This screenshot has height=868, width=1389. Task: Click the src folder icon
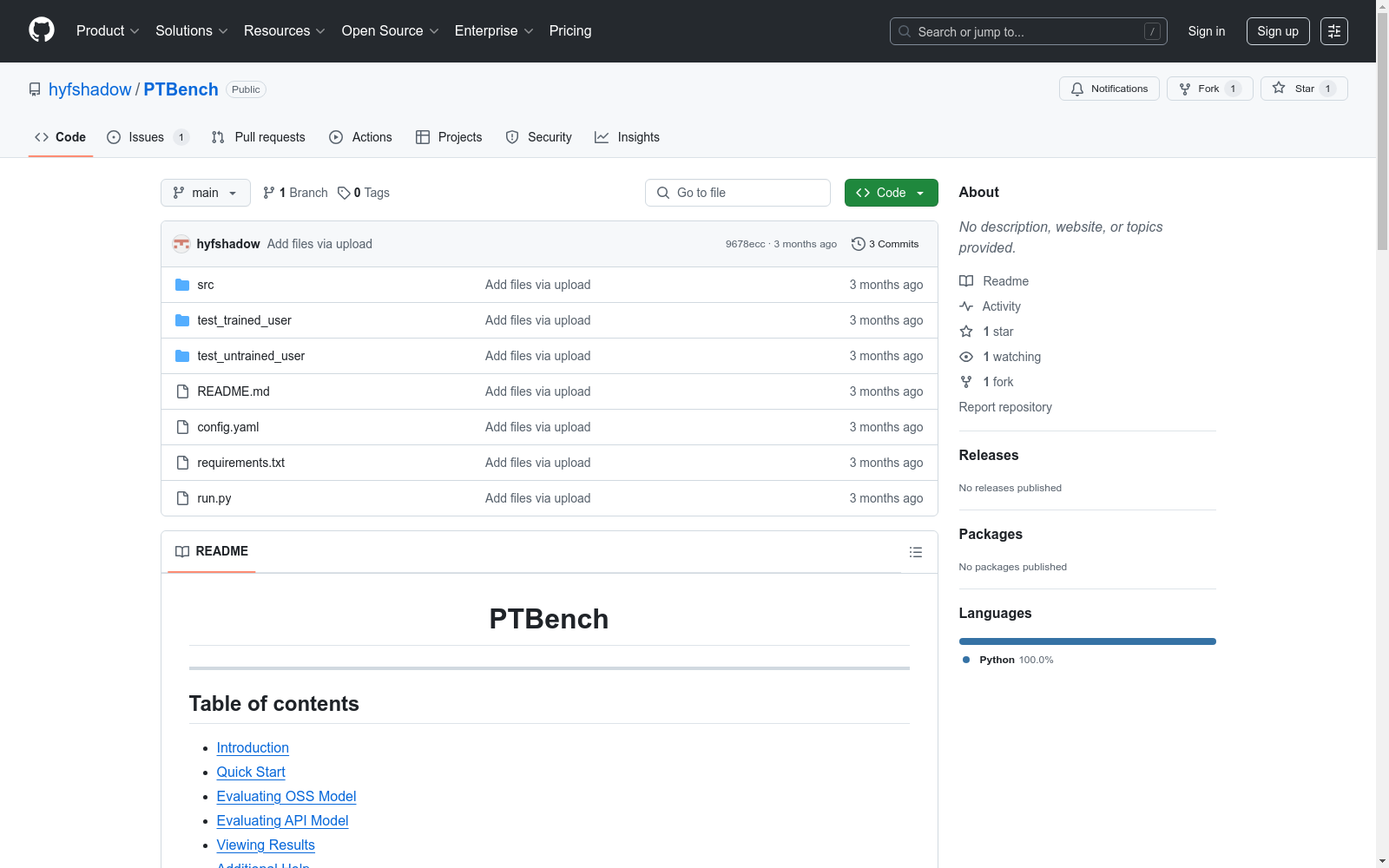point(182,285)
